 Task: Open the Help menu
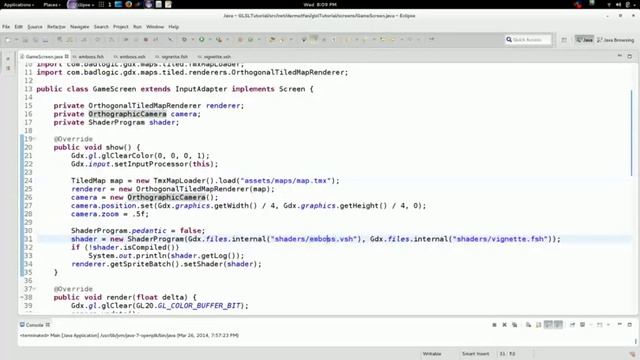coord(173,27)
